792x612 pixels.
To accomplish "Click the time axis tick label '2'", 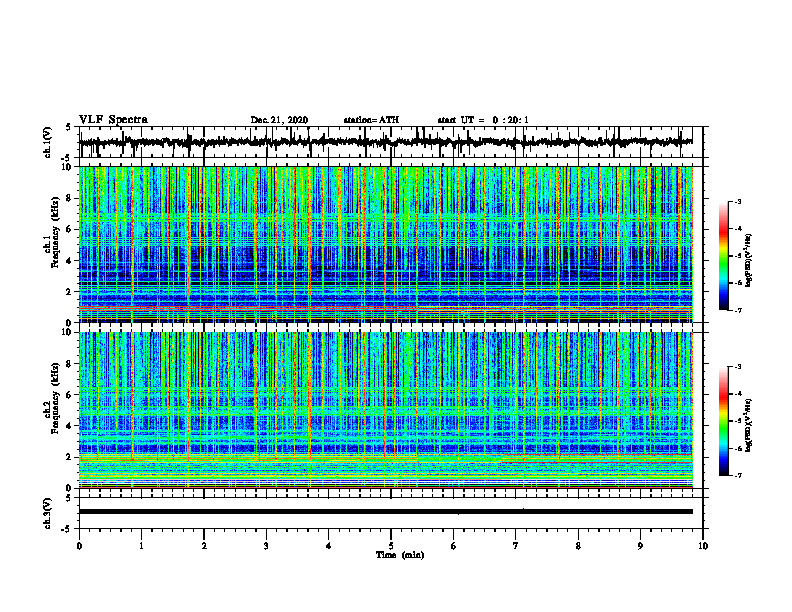I will click(204, 546).
